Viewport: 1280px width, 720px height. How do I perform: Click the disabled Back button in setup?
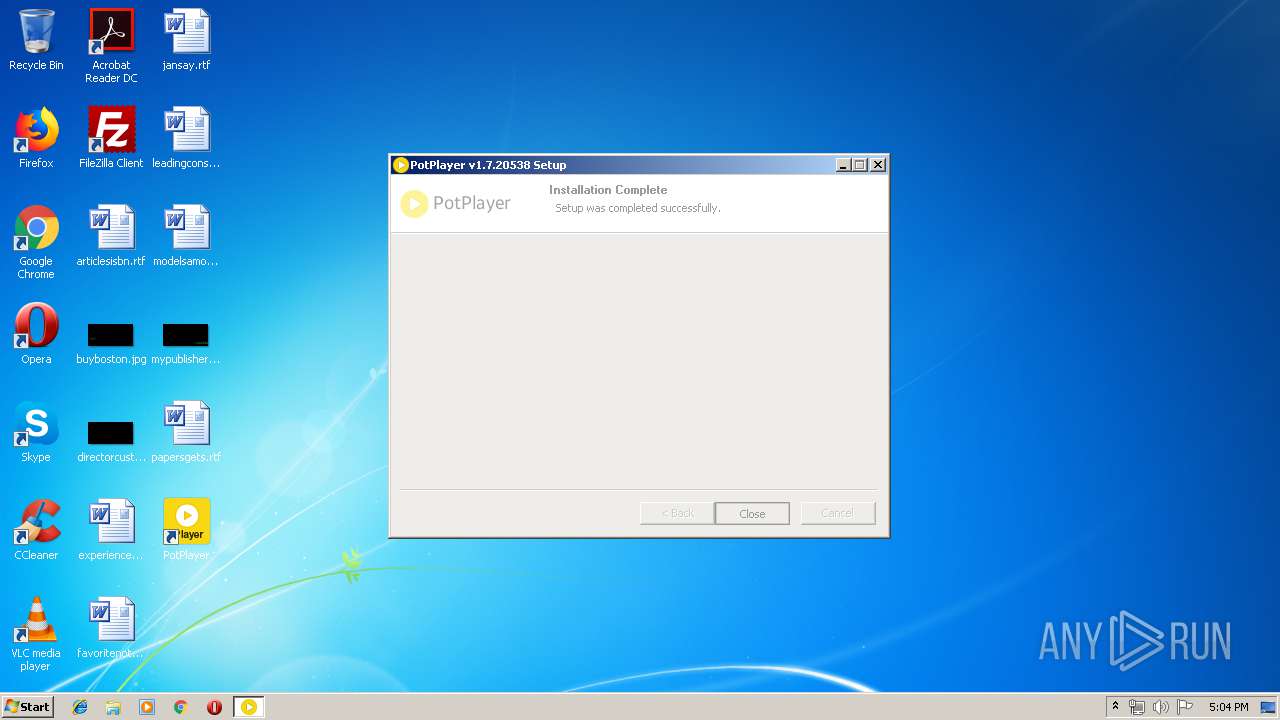[677, 513]
